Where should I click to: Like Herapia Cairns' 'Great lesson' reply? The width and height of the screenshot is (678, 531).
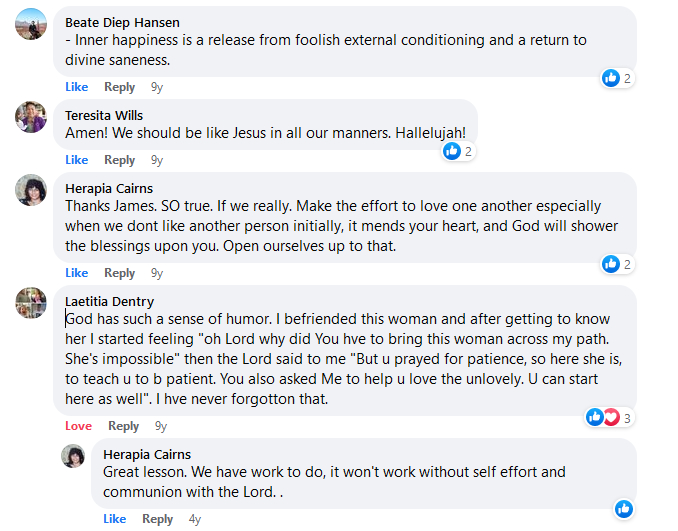(115, 519)
